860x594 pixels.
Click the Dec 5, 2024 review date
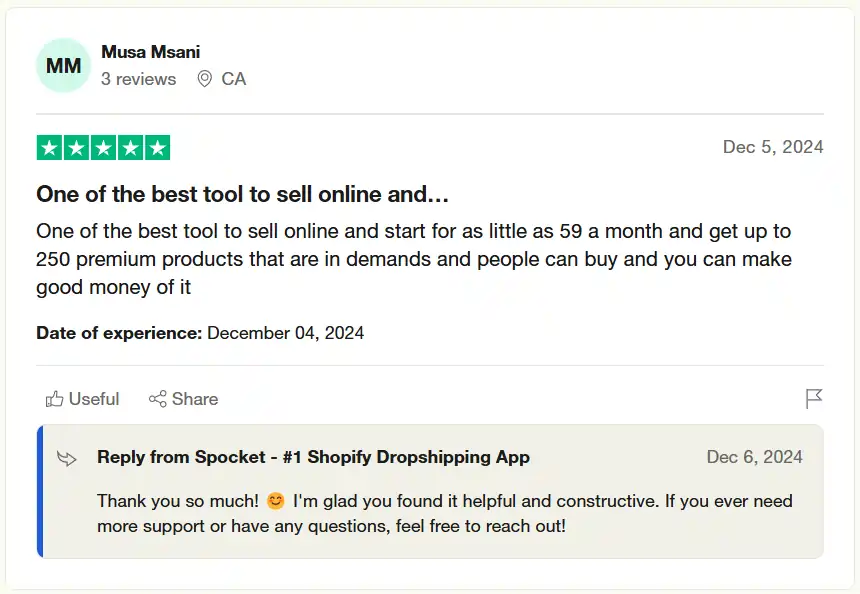tap(773, 147)
